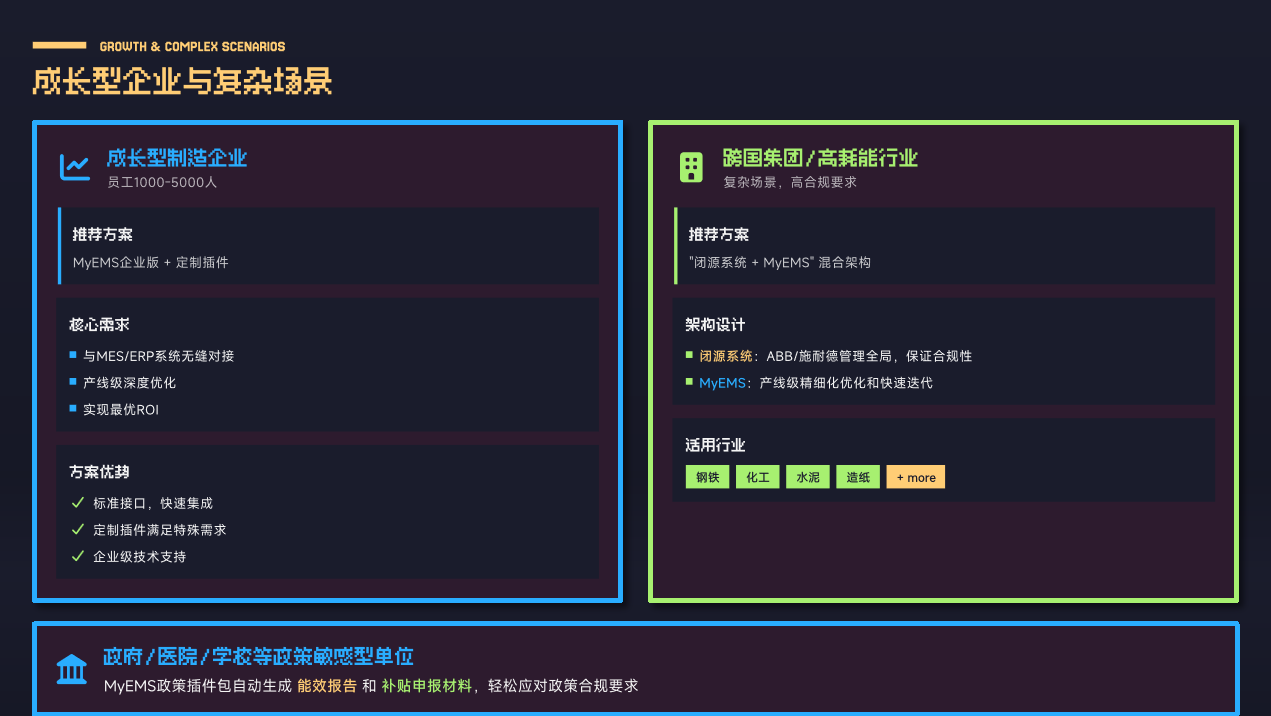Screen dimensions: 1271x716
Task: Click the 方案优势 section heading
Action: coord(99,472)
